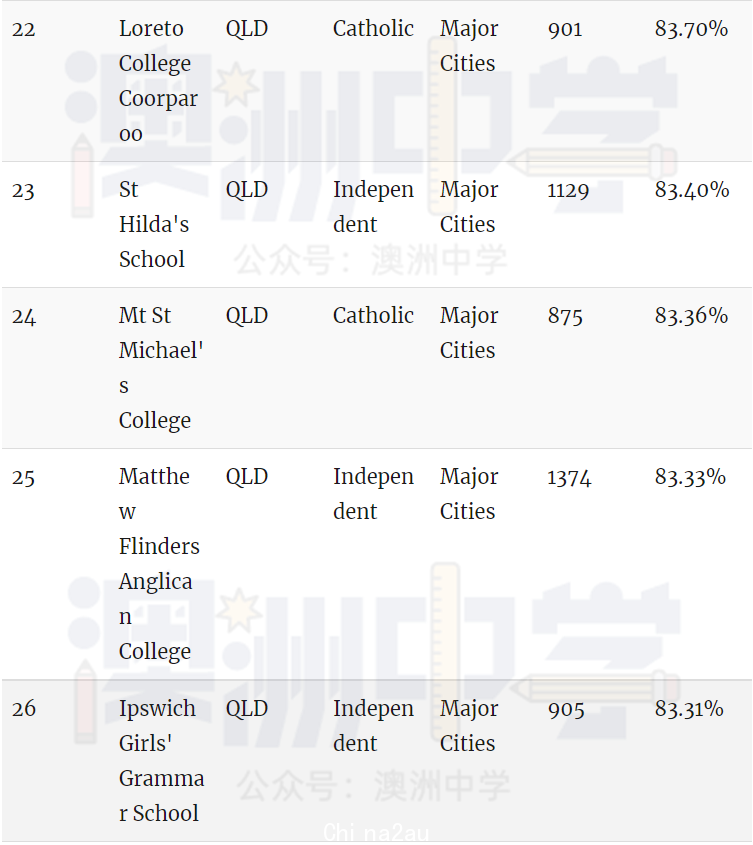Click Catholic sector in row 22
Image resolution: width=753 pixels, height=845 pixels.
(373, 29)
